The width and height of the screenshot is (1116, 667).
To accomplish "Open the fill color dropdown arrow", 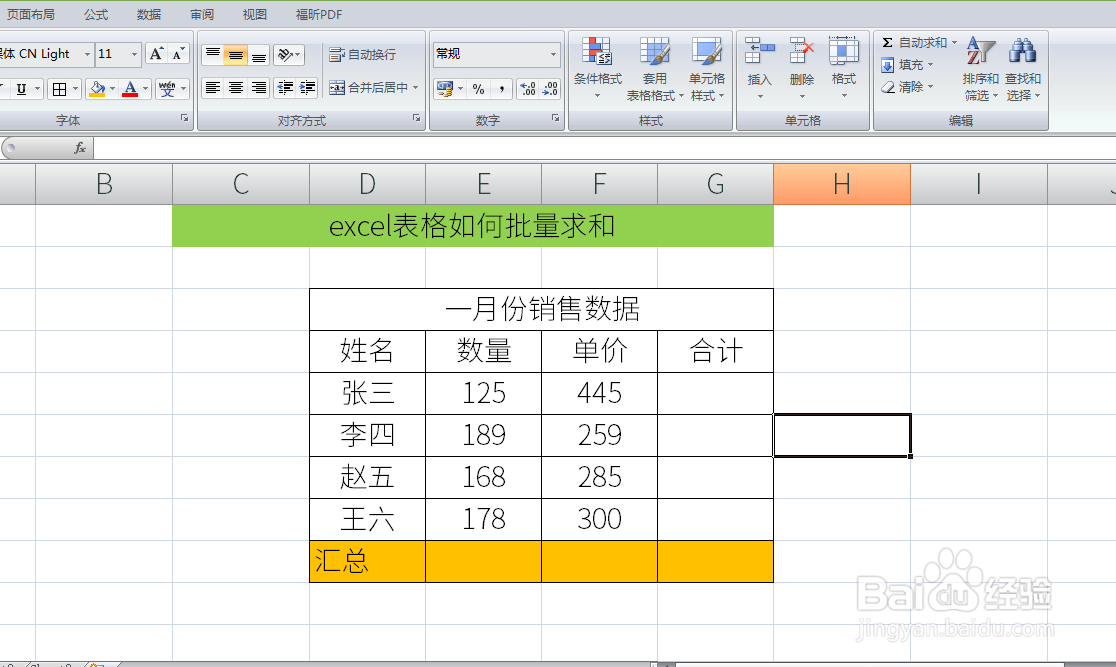I will point(111,88).
